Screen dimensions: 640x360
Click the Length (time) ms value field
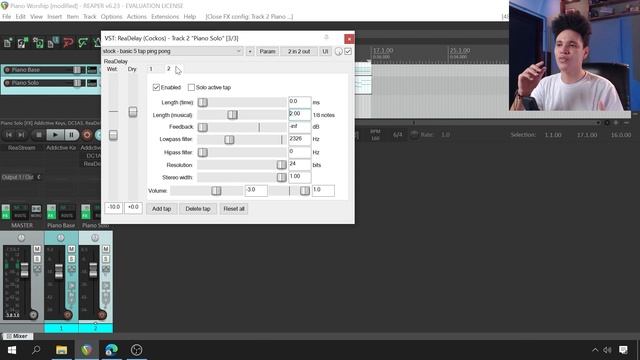pyautogui.click(x=300, y=102)
